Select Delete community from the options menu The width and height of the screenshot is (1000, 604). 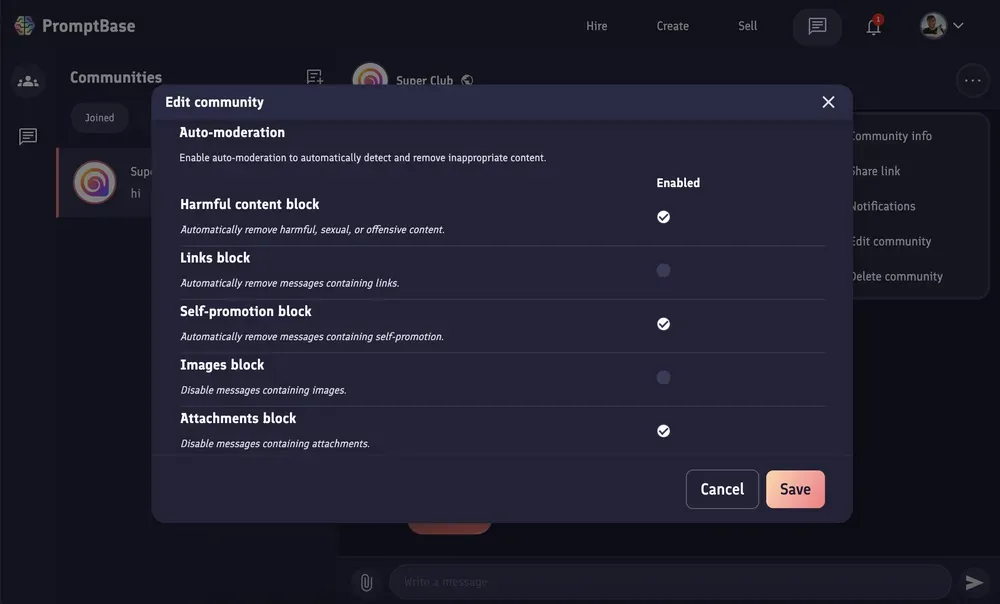(896, 276)
